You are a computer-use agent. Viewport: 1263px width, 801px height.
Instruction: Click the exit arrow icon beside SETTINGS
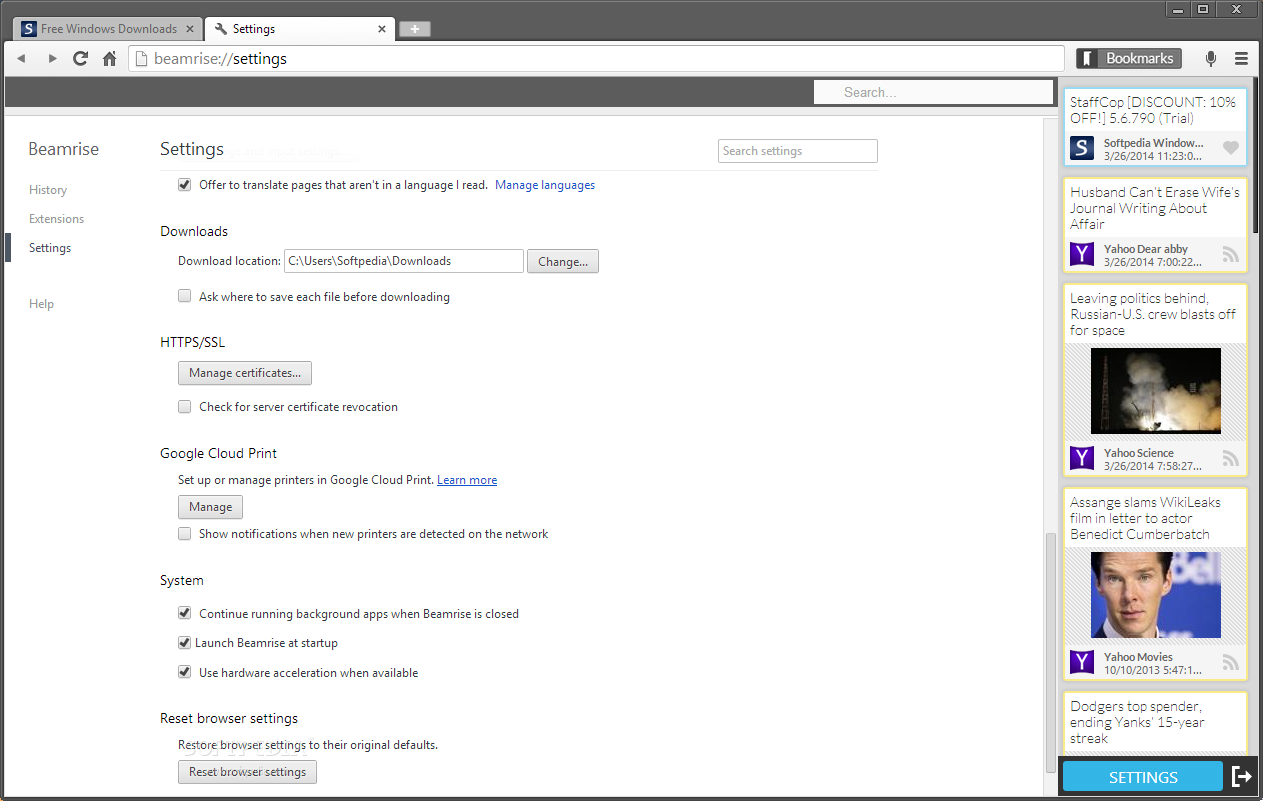pyautogui.click(x=1241, y=776)
